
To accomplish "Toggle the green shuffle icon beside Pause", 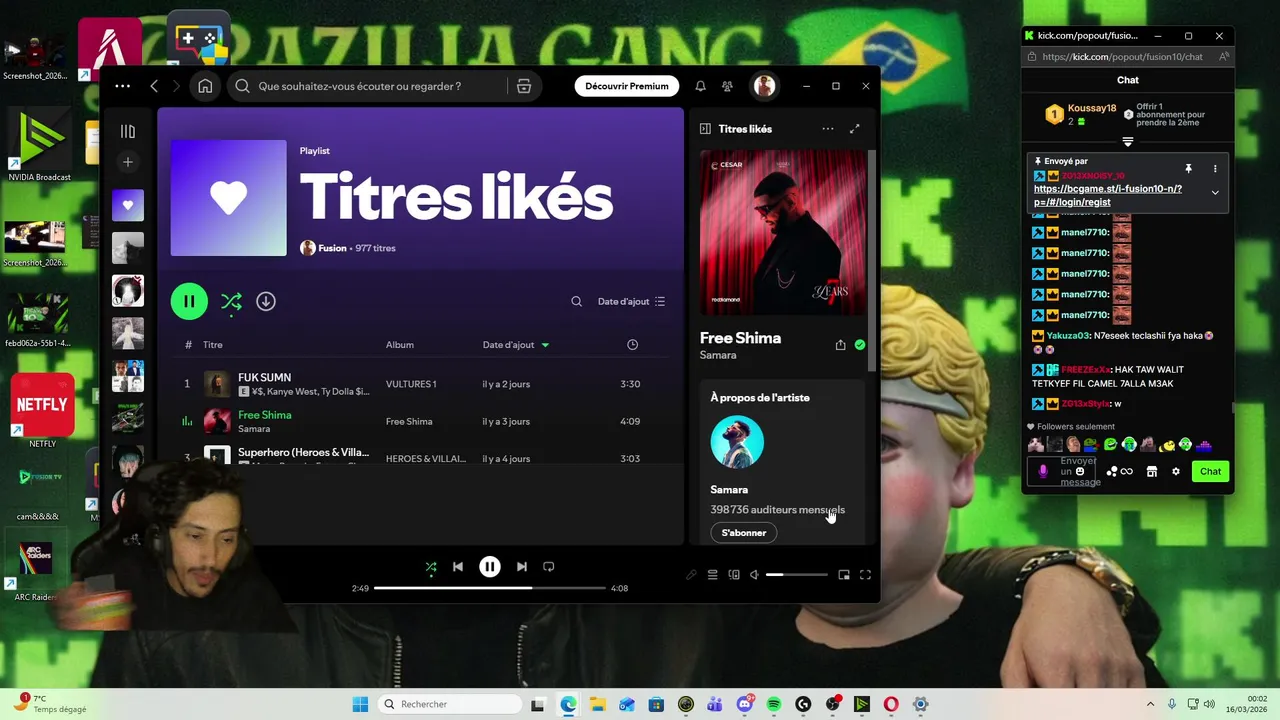I will point(231,301).
